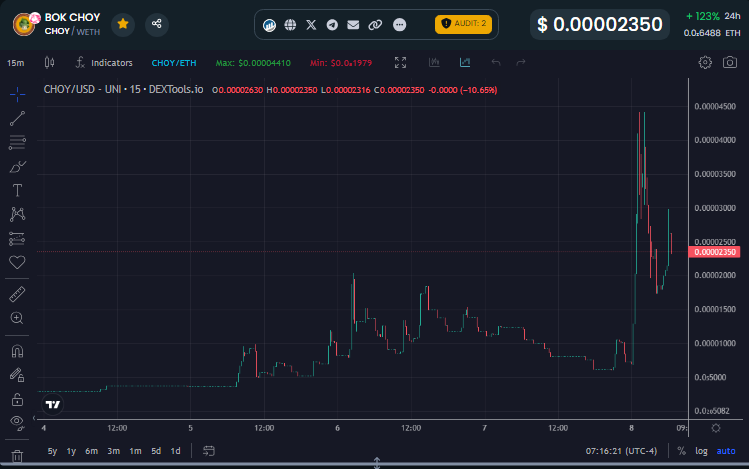Set chart range to 1y
The image size is (749, 469).
click(71, 451)
